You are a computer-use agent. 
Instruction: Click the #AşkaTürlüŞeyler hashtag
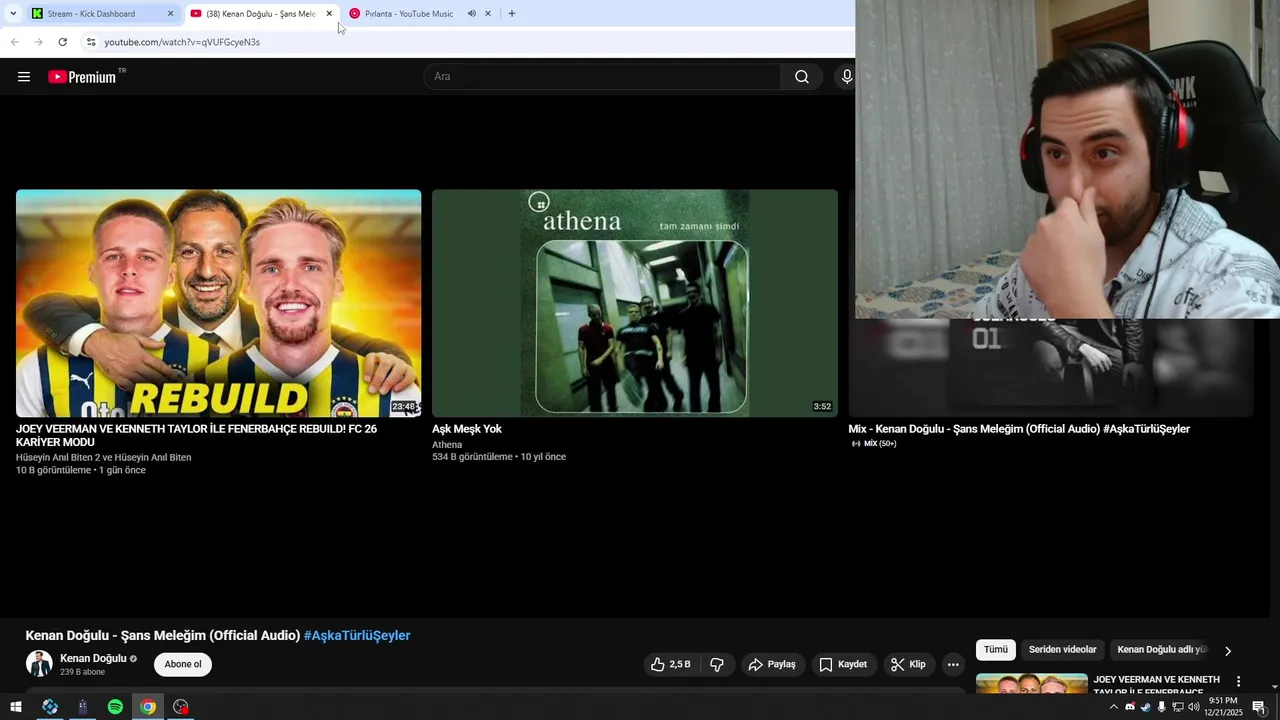tap(357, 636)
